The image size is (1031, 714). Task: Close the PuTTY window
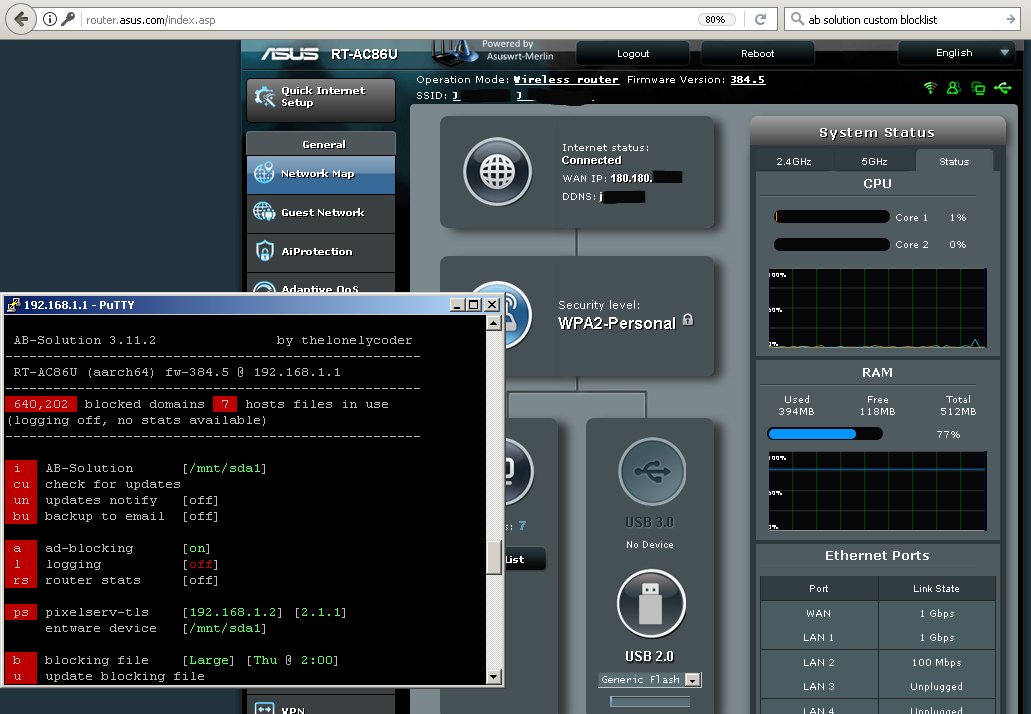[492, 304]
